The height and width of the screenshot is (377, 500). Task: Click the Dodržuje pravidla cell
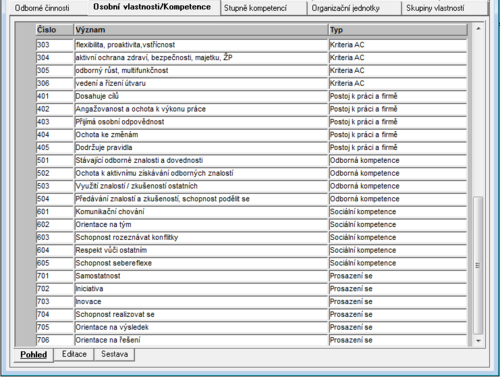[201, 148]
